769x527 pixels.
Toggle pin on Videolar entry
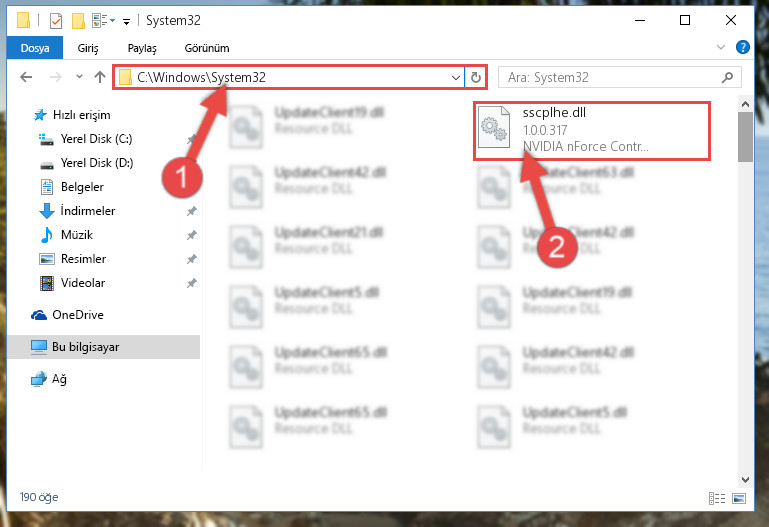(x=192, y=283)
